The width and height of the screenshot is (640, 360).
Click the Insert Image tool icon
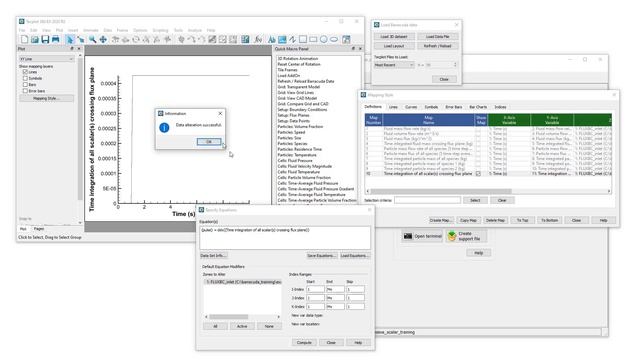pyautogui.click(x=282, y=40)
